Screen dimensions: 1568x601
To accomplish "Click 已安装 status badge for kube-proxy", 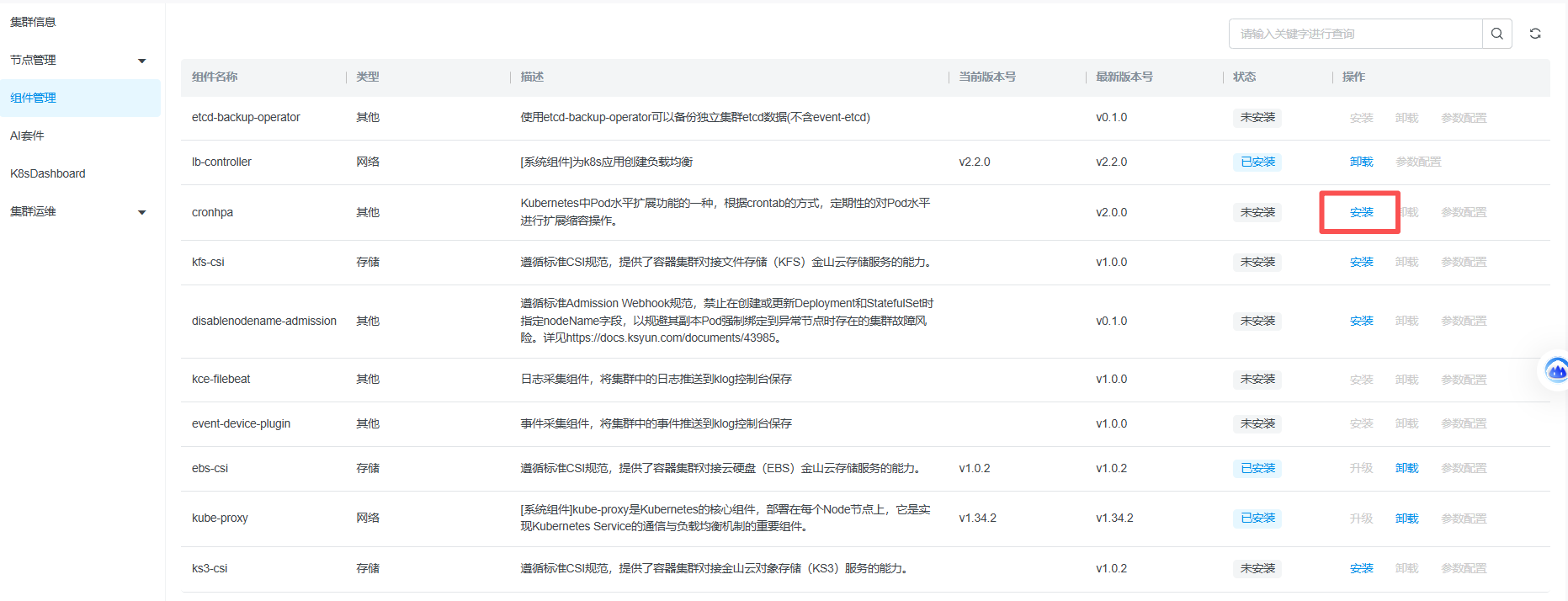I will pyautogui.click(x=1257, y=518).
